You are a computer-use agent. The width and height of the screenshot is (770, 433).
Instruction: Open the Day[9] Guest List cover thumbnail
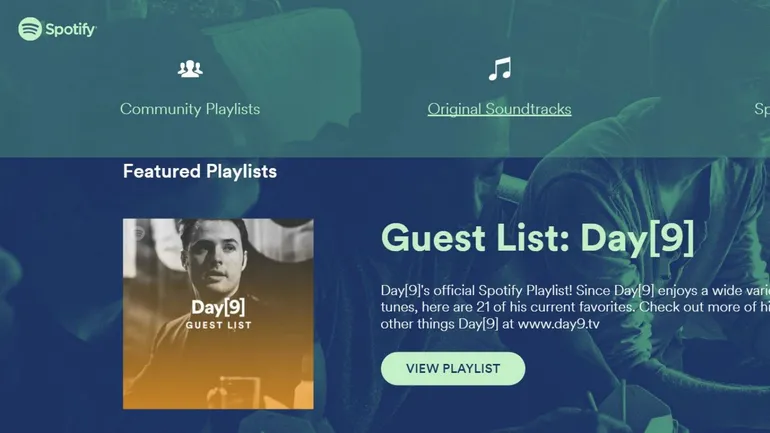tap(218, 314)
